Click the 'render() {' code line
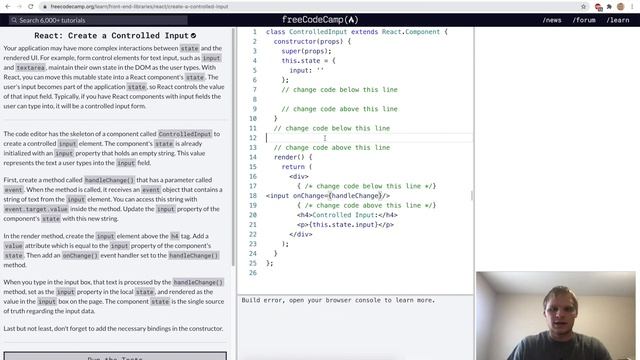This screenshot has height=360, width=640. coord(293,157)
